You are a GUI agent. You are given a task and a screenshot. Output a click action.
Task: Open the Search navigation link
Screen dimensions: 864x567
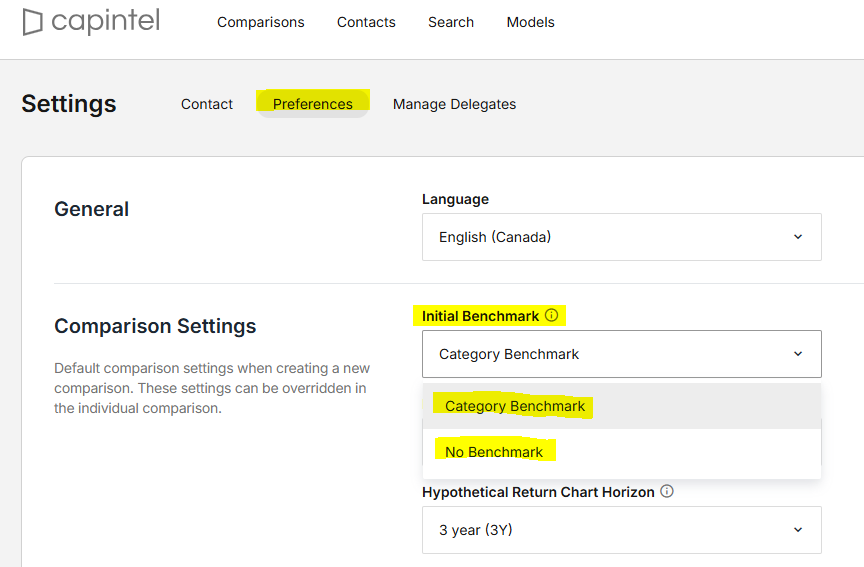tap(451, 22)
